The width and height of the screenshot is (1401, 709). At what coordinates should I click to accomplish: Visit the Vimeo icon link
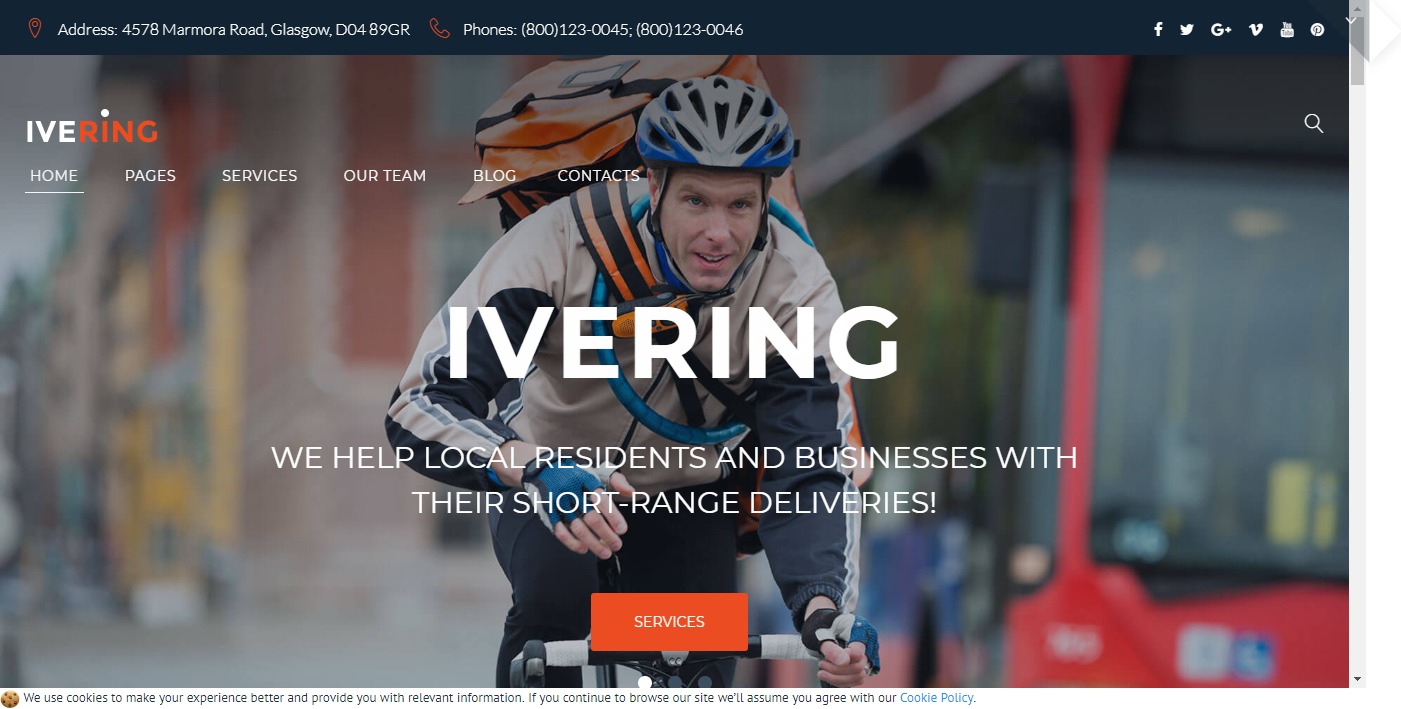pyautogui.click(x=1256, y=29)
